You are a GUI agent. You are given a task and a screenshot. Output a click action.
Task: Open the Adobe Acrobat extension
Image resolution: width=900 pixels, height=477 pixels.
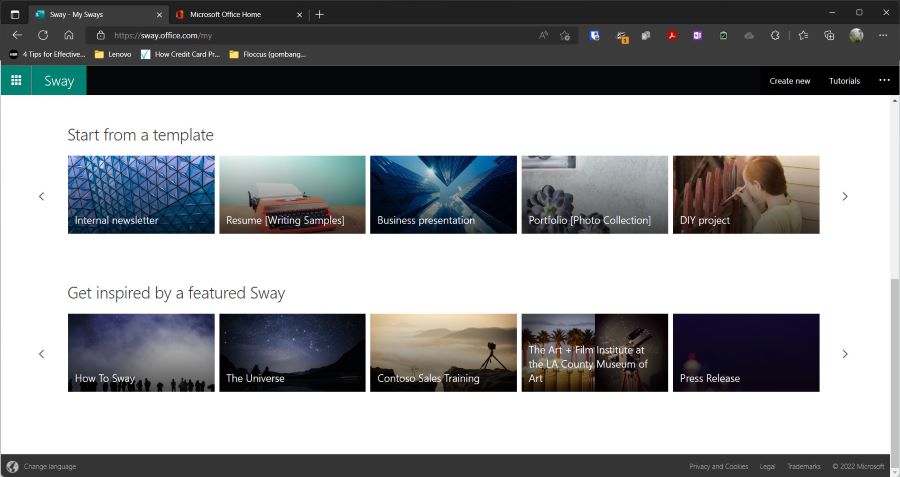click(672, 36)
